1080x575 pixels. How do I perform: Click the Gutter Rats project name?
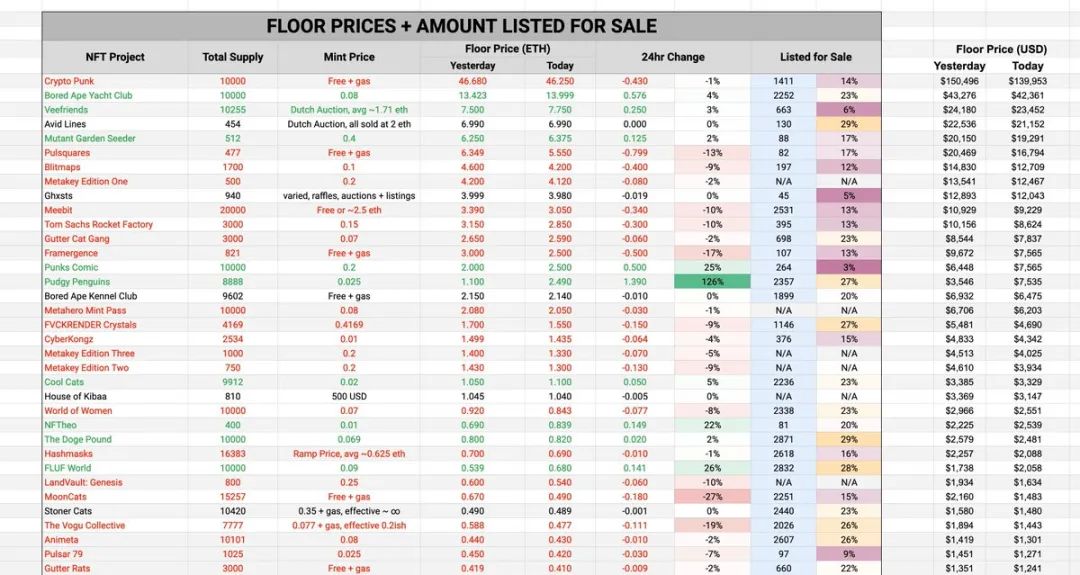[70, 569]
